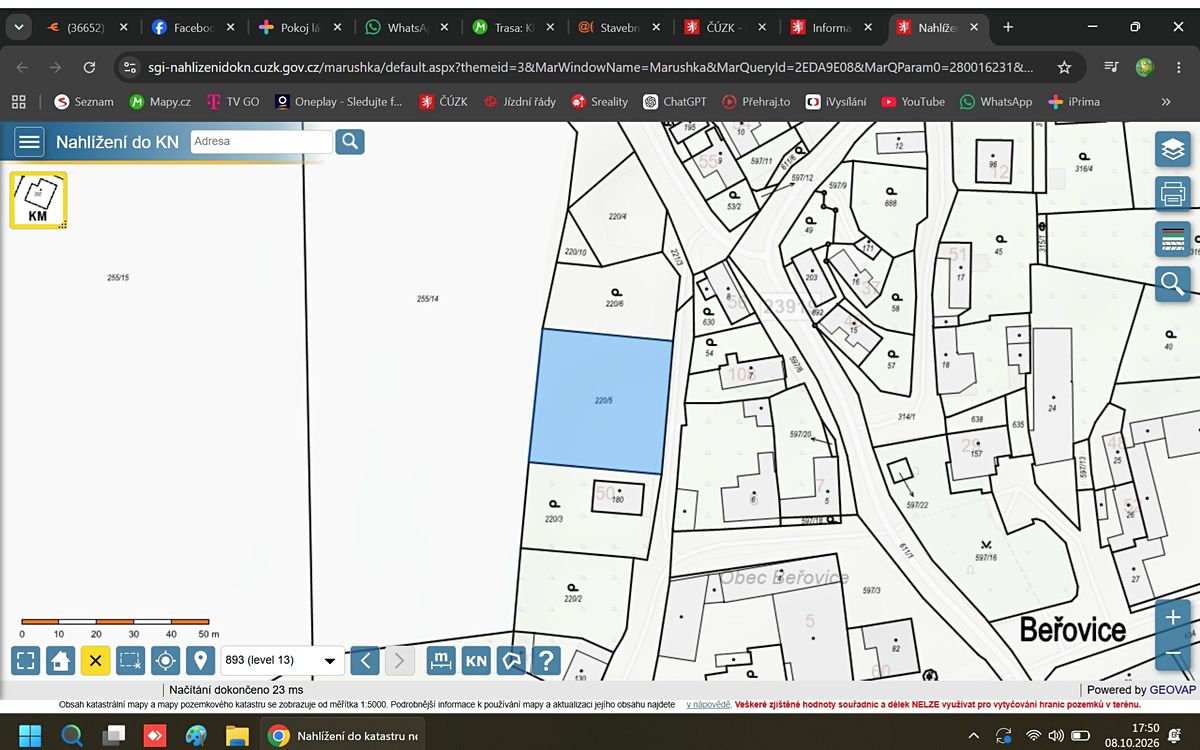This screenshot has width=1200, height=750.
Task: Clear selection with the yellow X button
Action: (x=95, y=660)
